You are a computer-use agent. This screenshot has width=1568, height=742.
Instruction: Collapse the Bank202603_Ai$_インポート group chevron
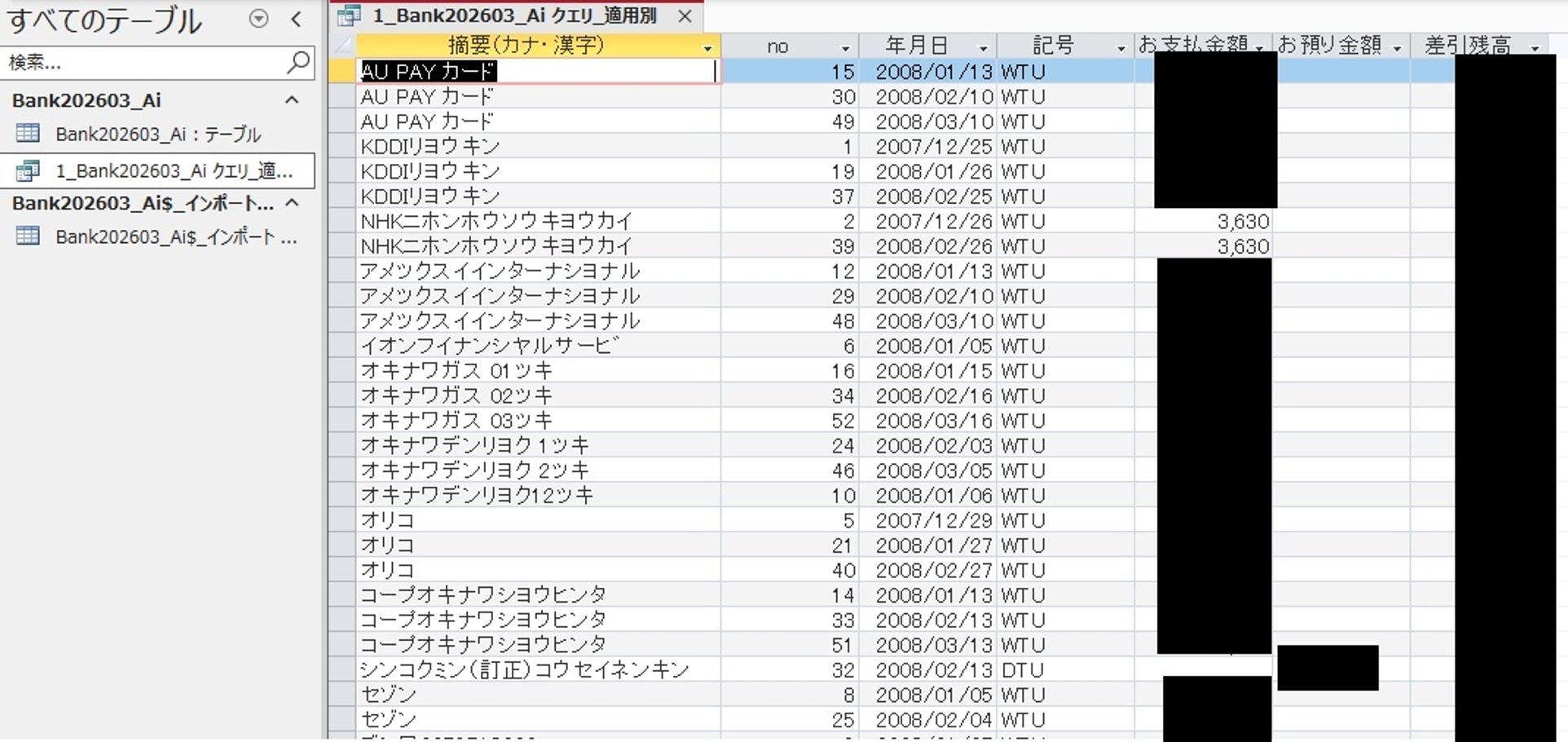(x=292, y=204)
